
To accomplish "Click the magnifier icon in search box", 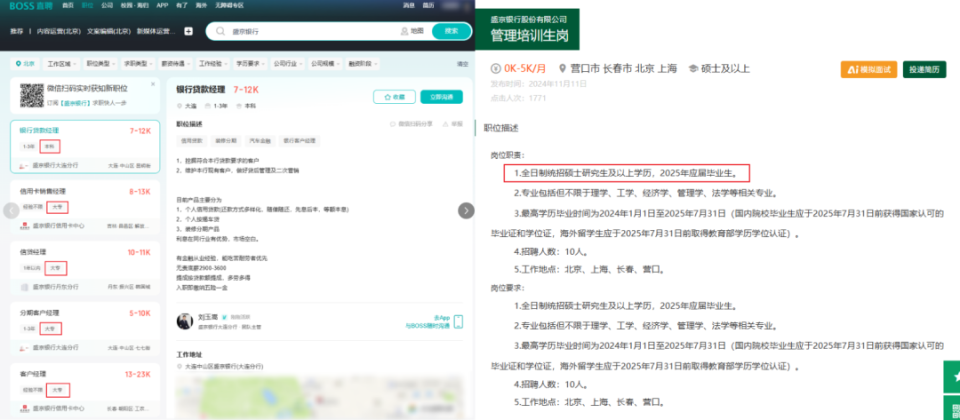I will (x=220, y=31).
